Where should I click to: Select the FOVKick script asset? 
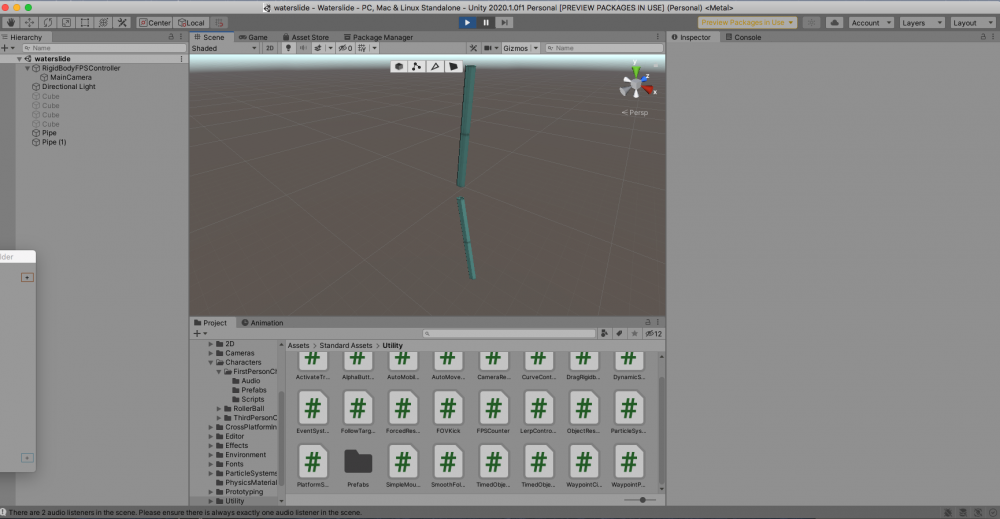[x=448, y=413]
